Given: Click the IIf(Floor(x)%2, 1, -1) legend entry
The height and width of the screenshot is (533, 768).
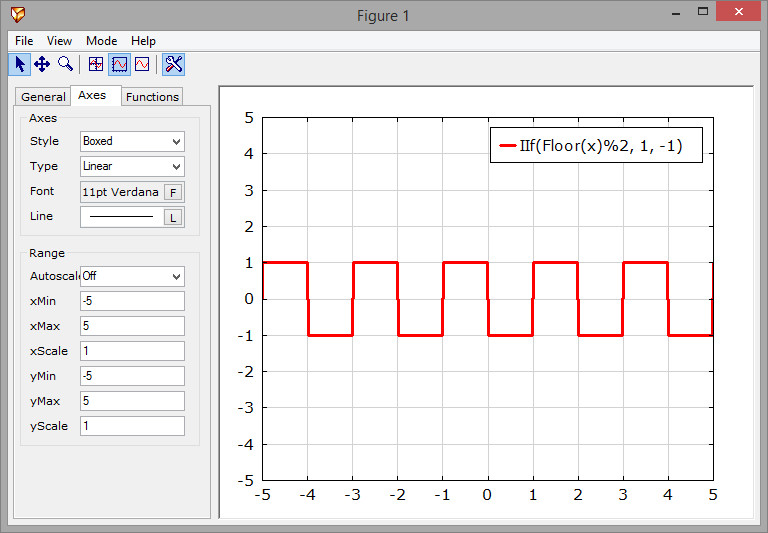Looking at the screenshot, I should coord(596,145).
